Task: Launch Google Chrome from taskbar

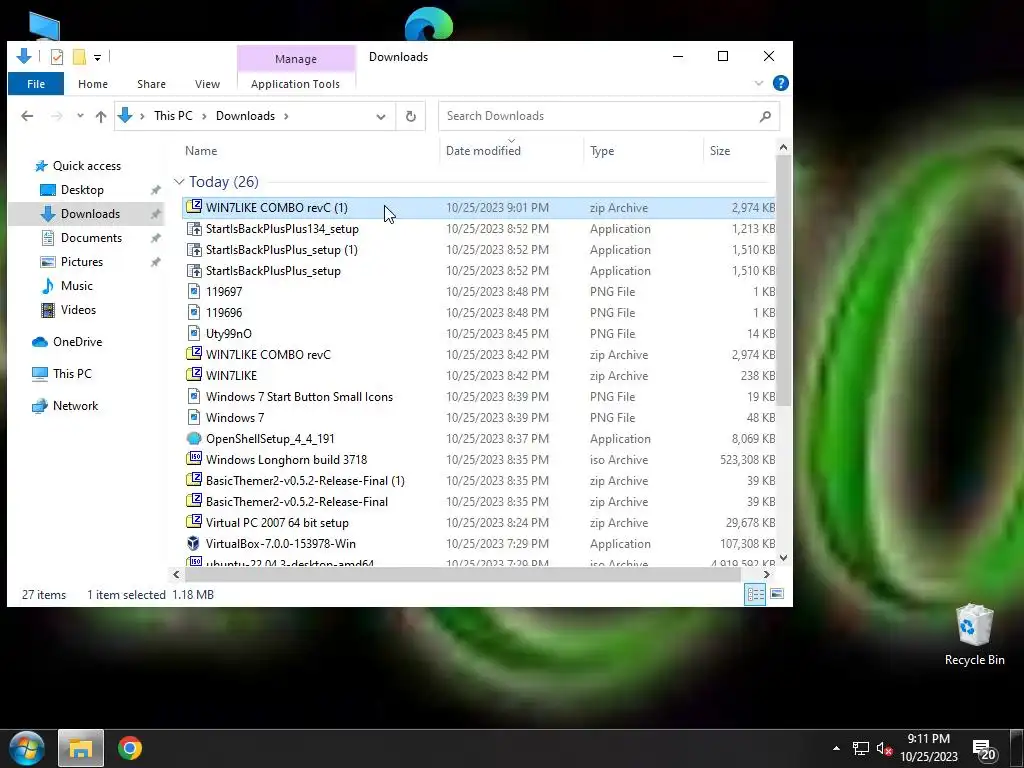Action: click(130, 748)
